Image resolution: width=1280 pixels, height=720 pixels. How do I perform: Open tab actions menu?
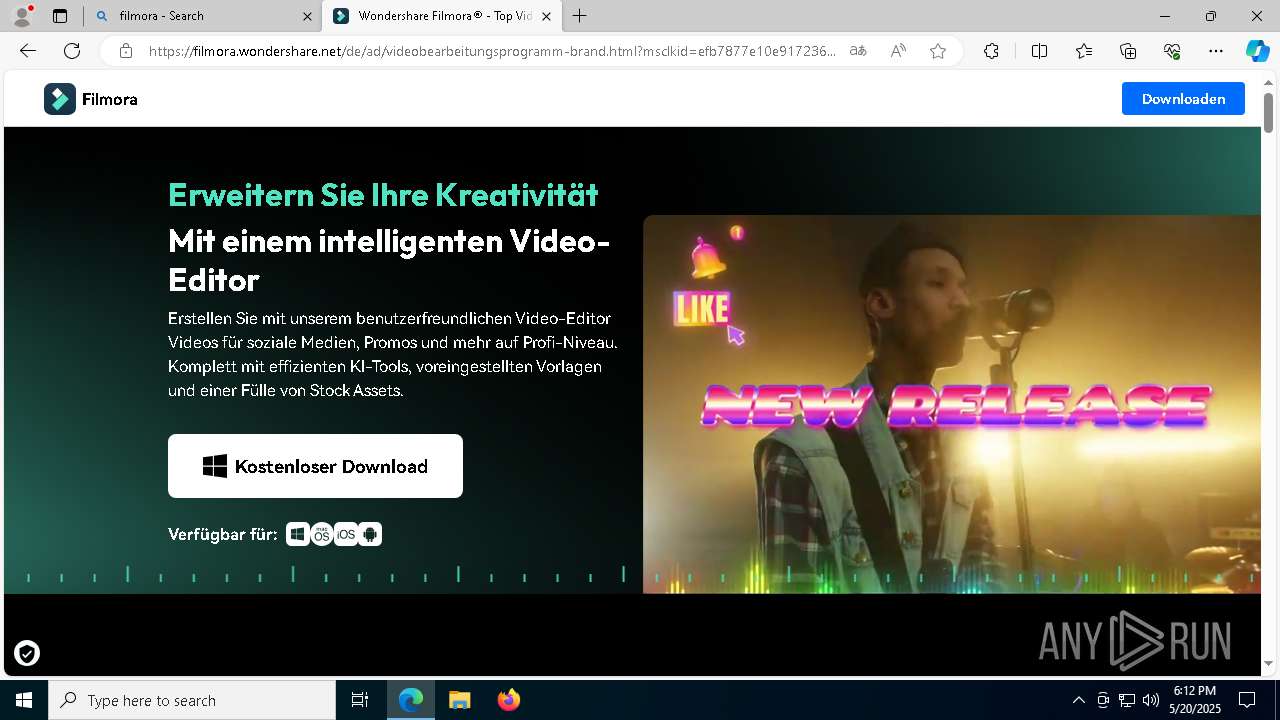click(x=60, y=16)
